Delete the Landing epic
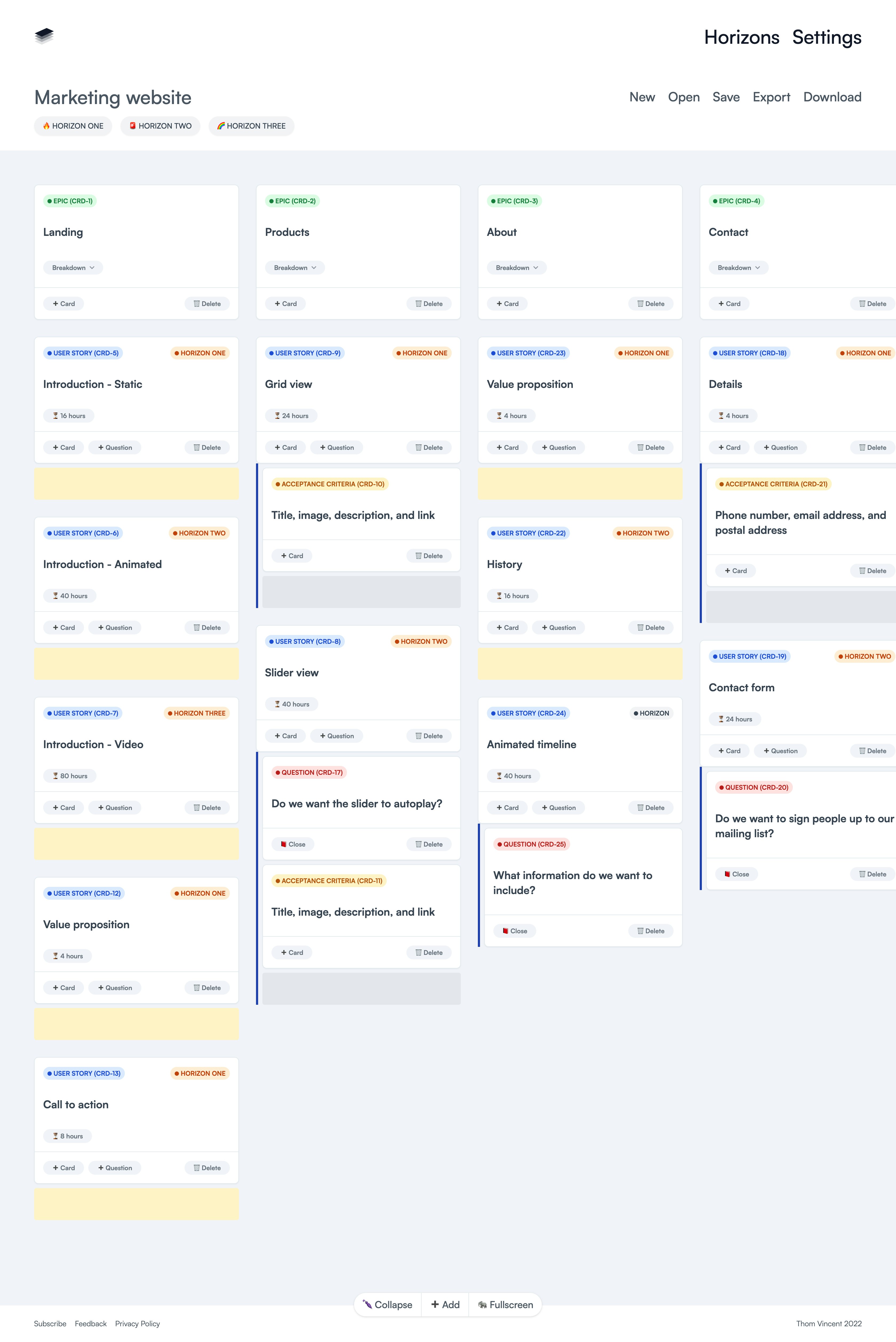This screenshot has width=896, height=1342. coord(207,304)
